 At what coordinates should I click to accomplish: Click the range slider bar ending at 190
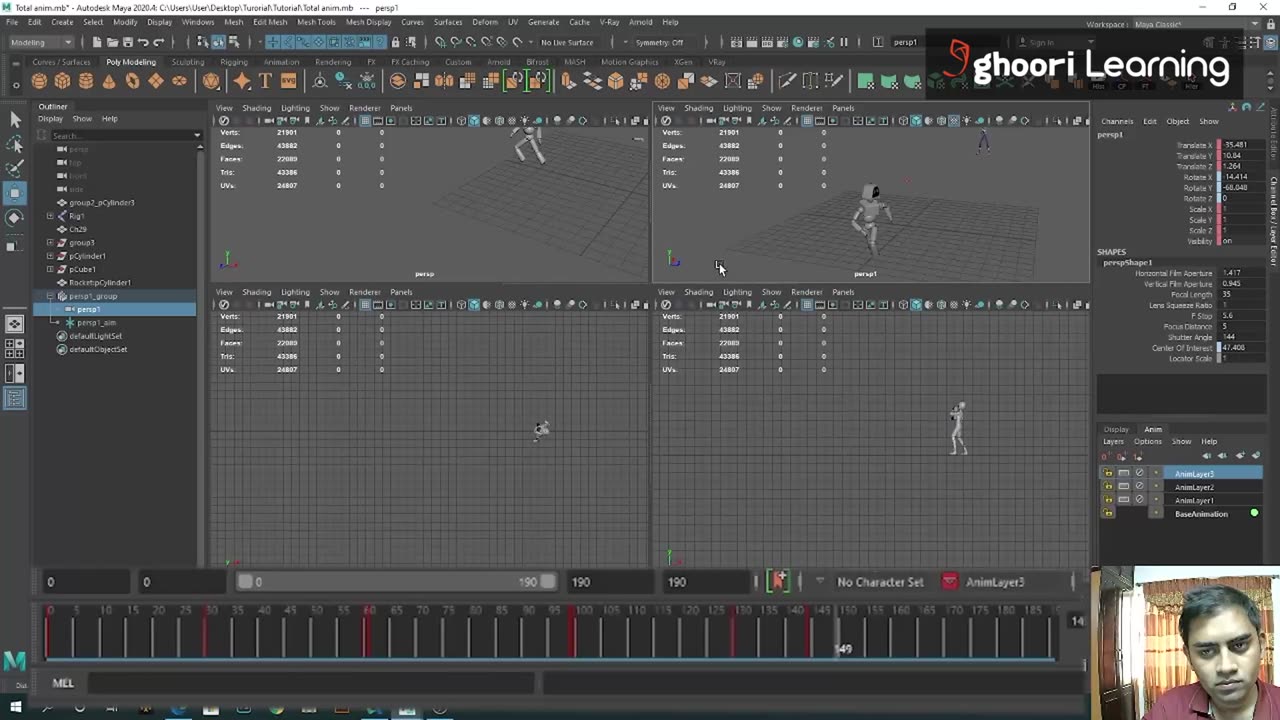(397, 582)
